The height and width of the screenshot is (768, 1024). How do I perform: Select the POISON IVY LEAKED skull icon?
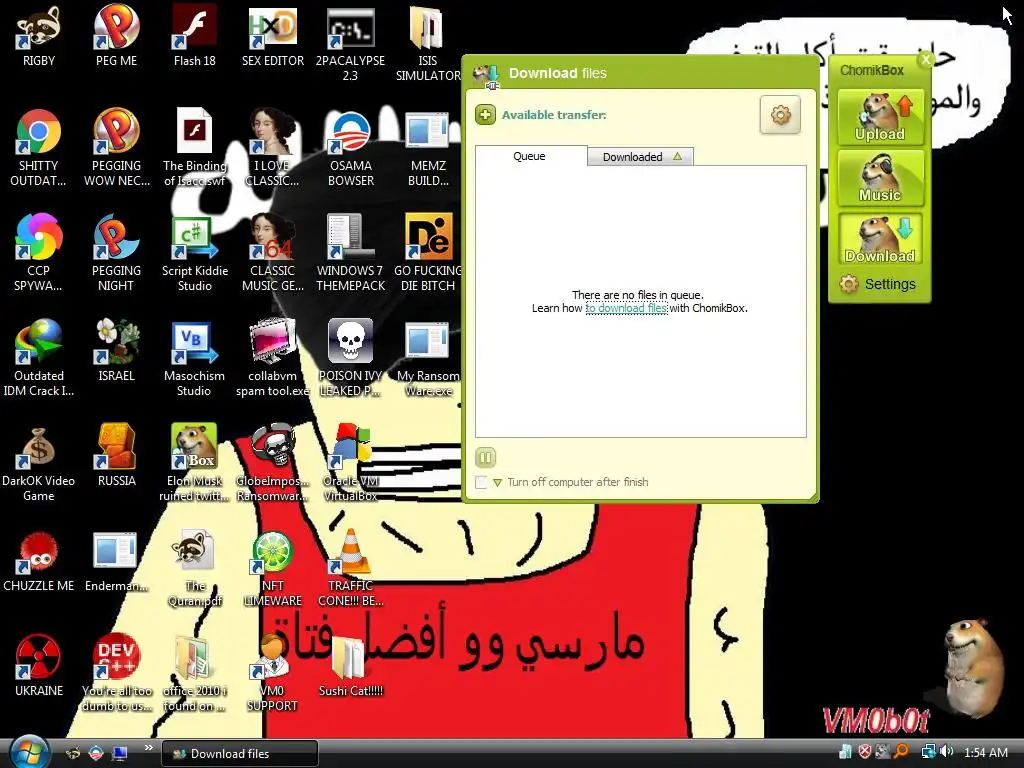(x=351, y=358)
